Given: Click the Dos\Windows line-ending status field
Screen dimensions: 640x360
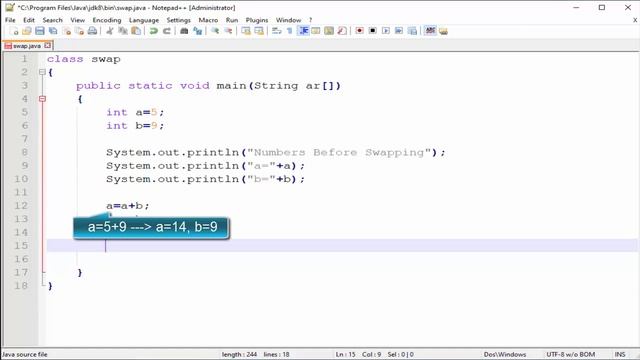Looking at the screenshot, I should click(505, 354).
